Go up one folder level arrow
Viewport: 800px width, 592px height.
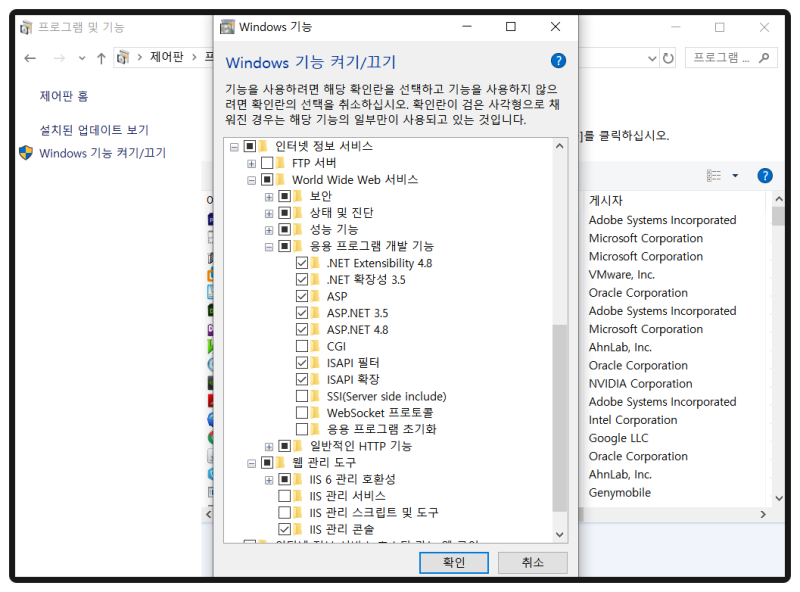point(101,58)
